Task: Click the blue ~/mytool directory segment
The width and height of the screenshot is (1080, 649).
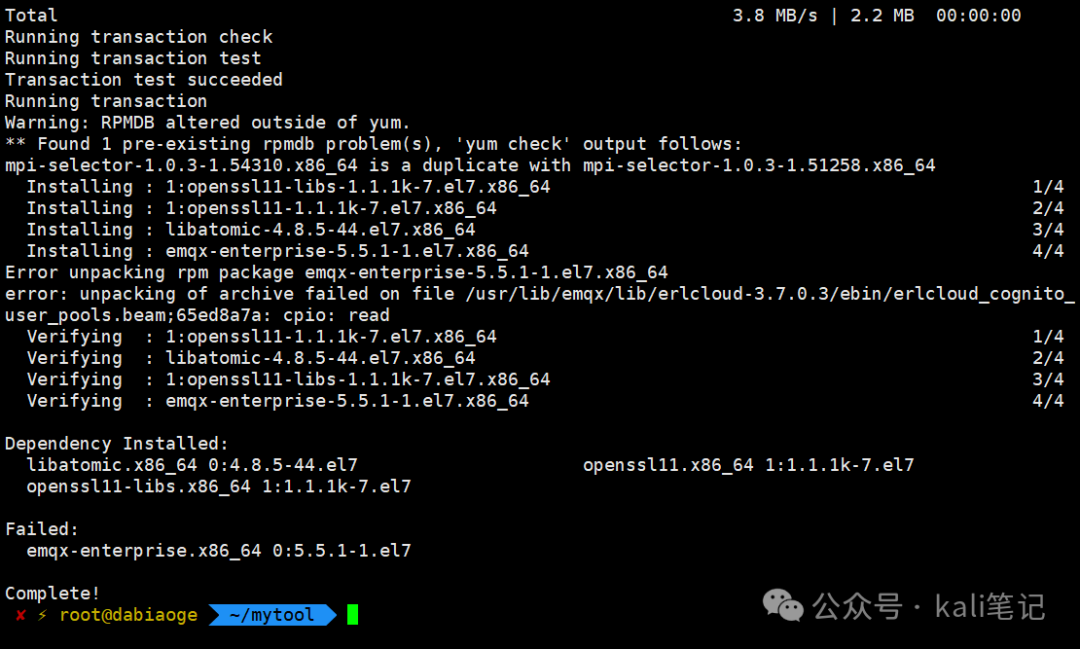Action: (x=272, y=615)
